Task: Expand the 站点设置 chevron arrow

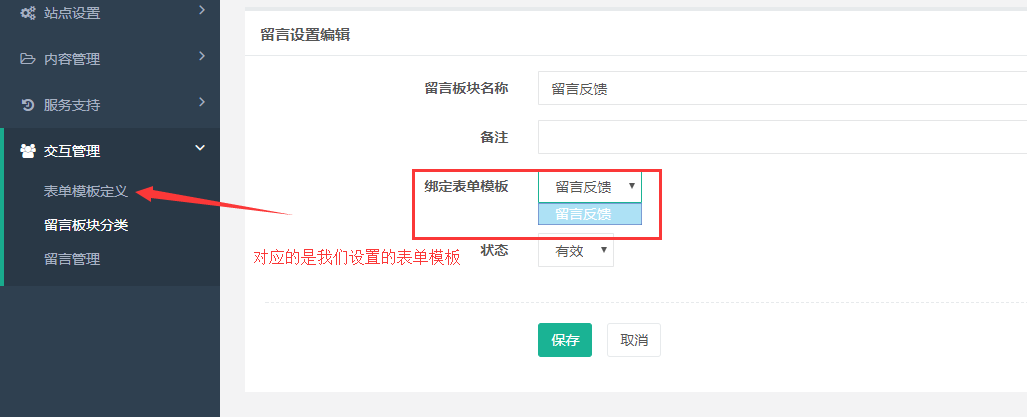Action: pos(201,11)
